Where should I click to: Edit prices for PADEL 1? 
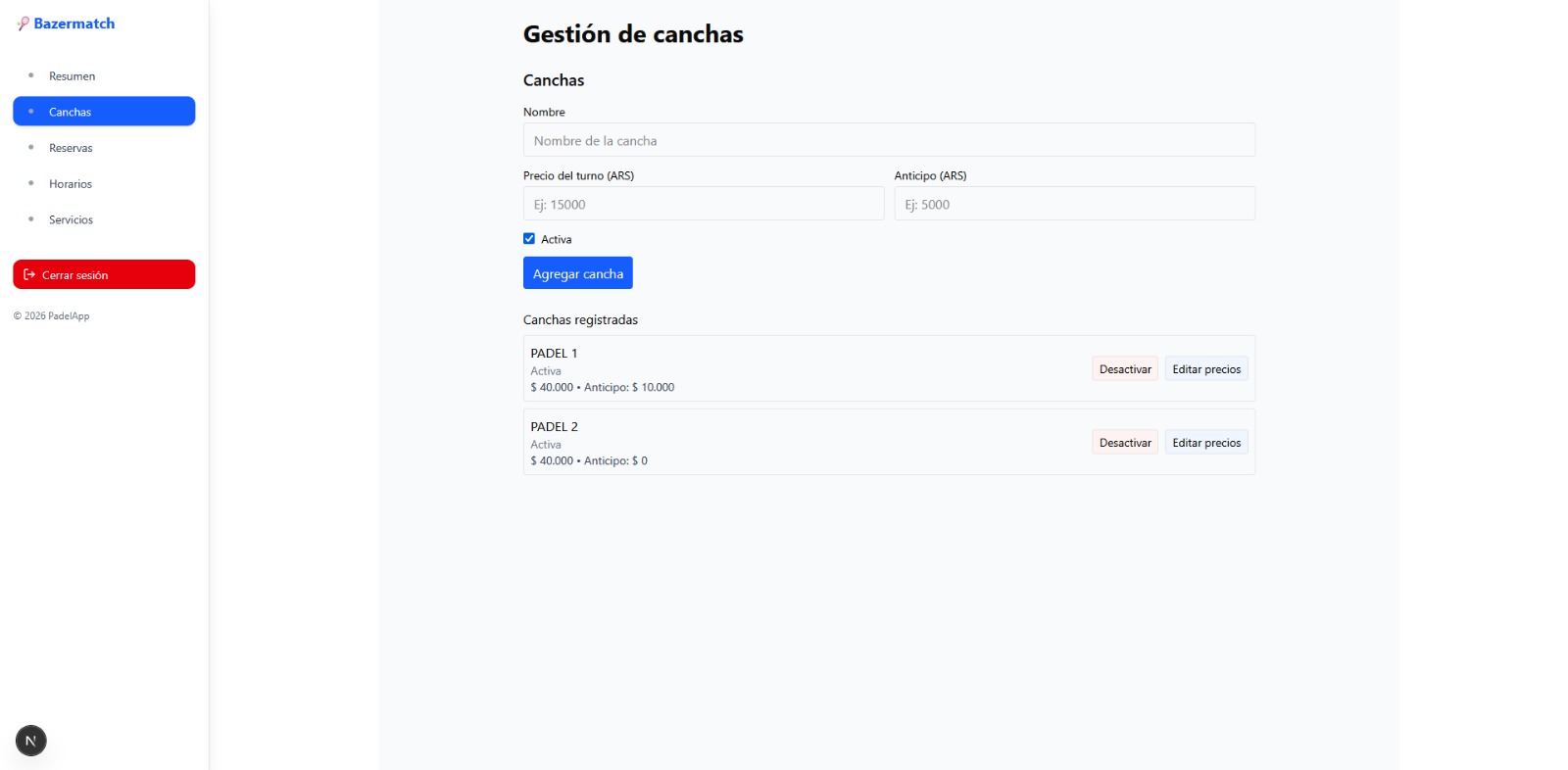1205,369
